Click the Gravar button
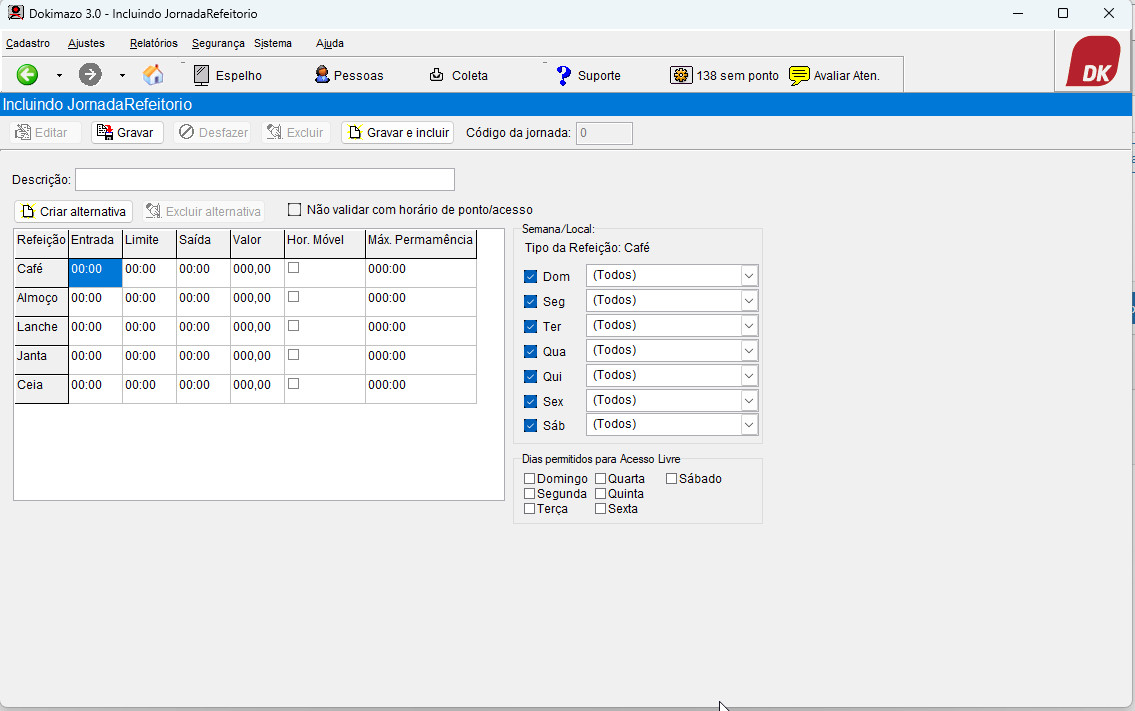The width and height of the screenshot is (1135, 711). [127, 133]
